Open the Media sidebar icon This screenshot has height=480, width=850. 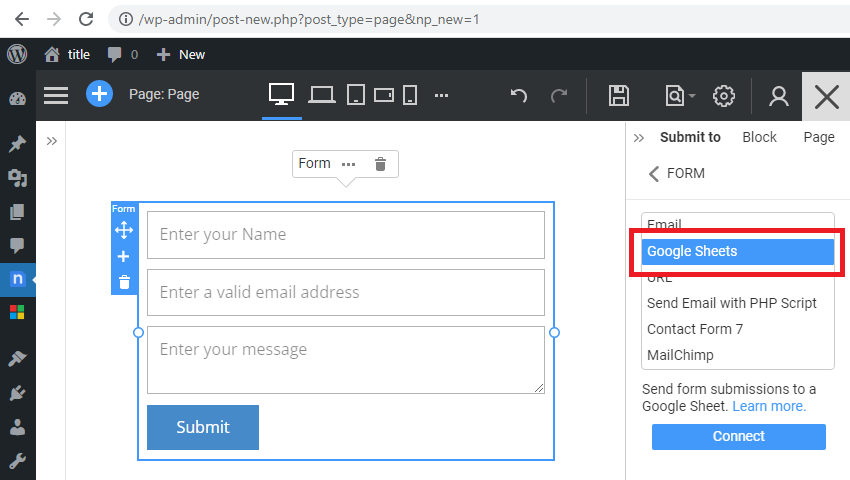(x=17, y=178)
